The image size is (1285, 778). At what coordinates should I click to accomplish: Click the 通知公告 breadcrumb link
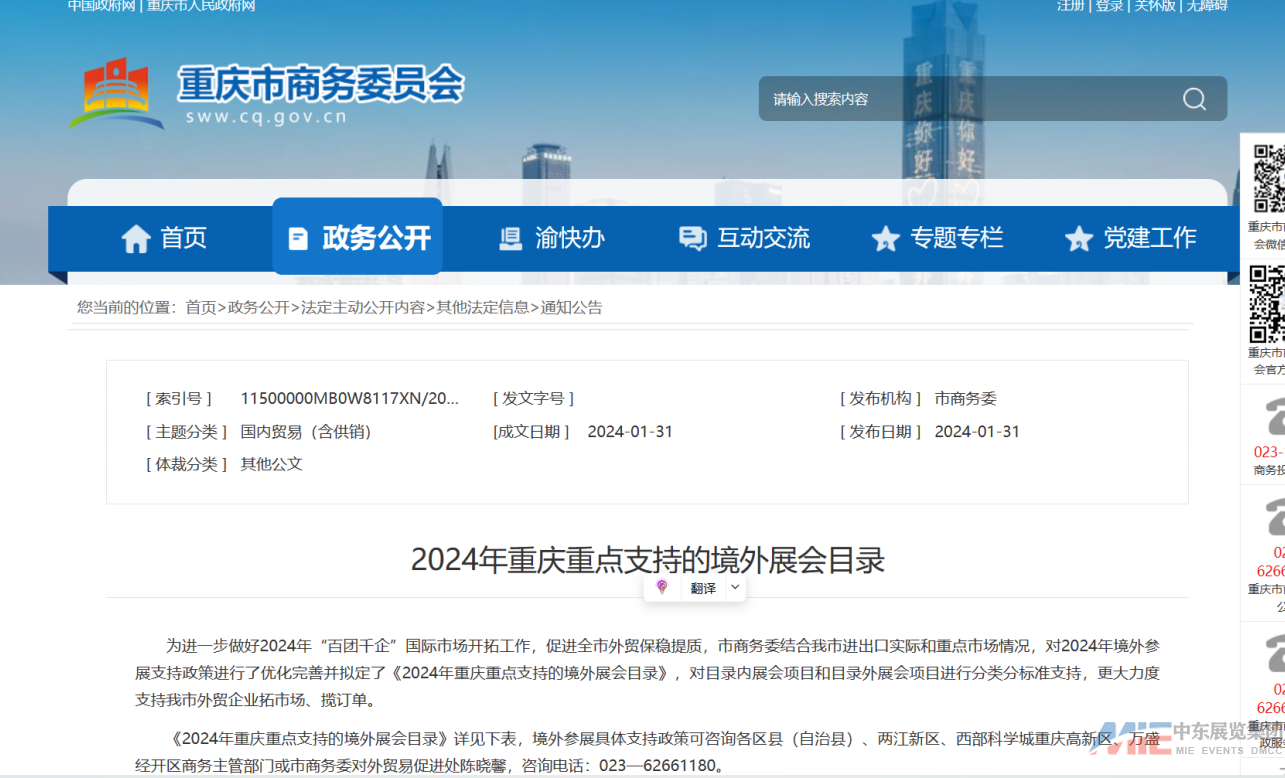pos(572,308)
